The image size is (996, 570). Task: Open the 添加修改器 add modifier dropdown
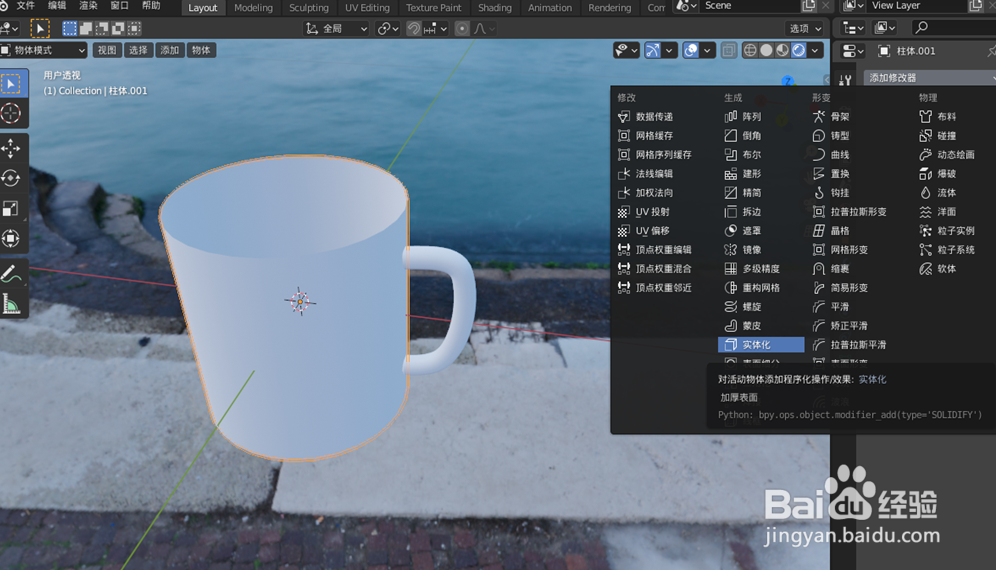tap(930, 78)
